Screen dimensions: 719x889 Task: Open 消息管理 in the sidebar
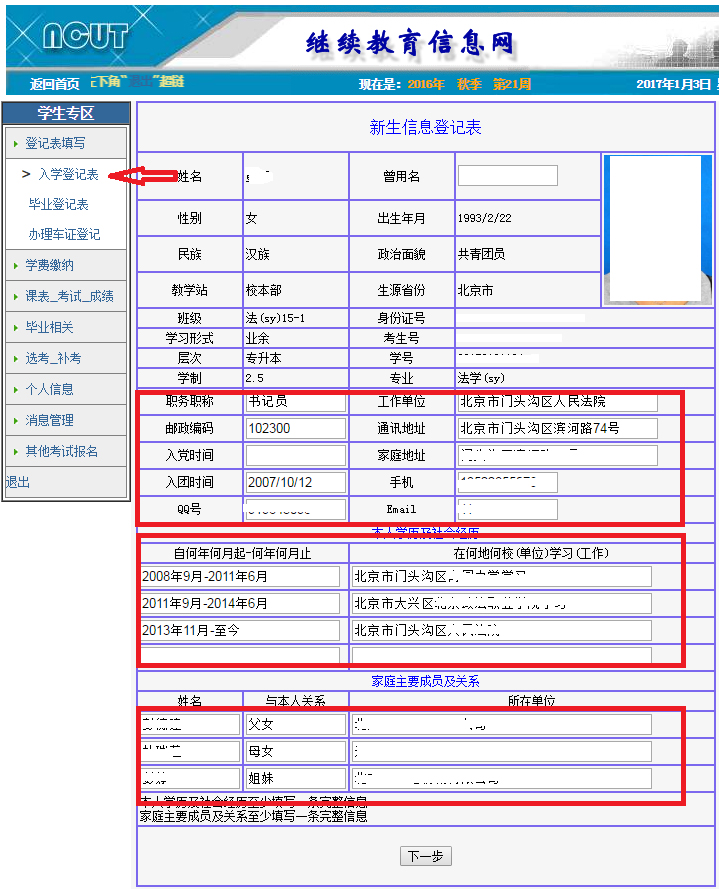click(49, 420)
